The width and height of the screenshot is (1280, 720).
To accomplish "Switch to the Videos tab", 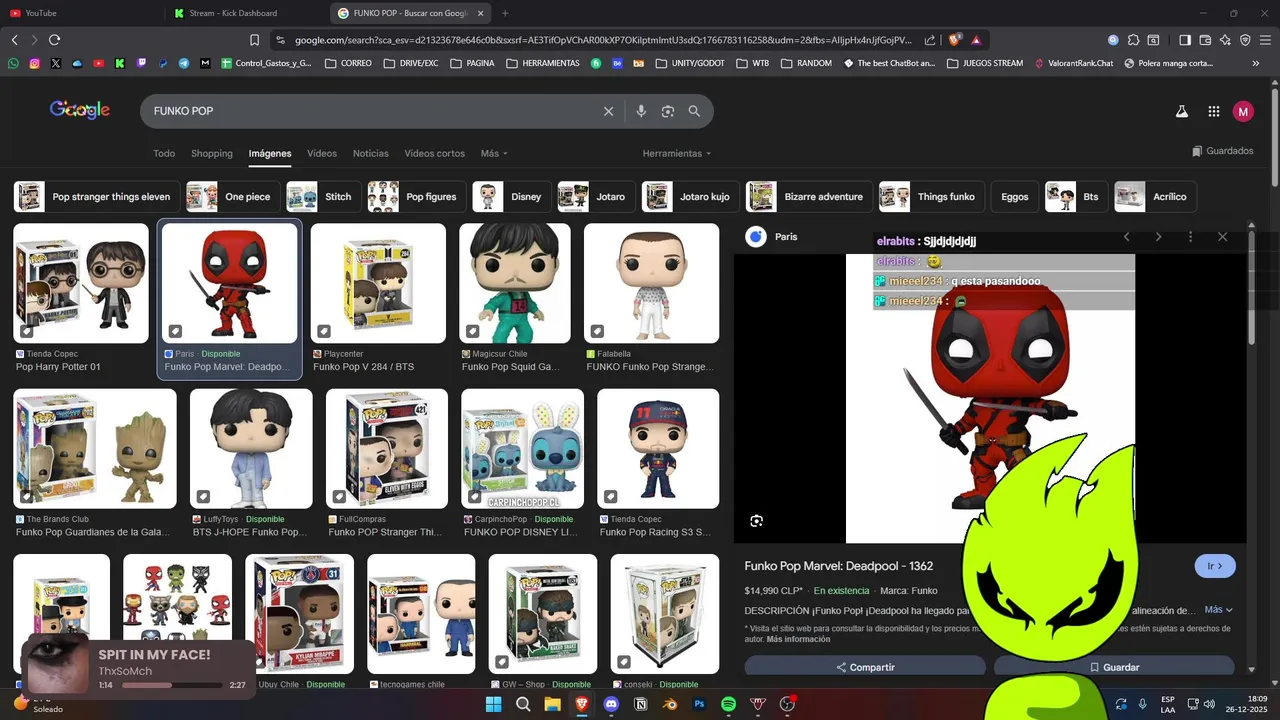I will 322,154.
